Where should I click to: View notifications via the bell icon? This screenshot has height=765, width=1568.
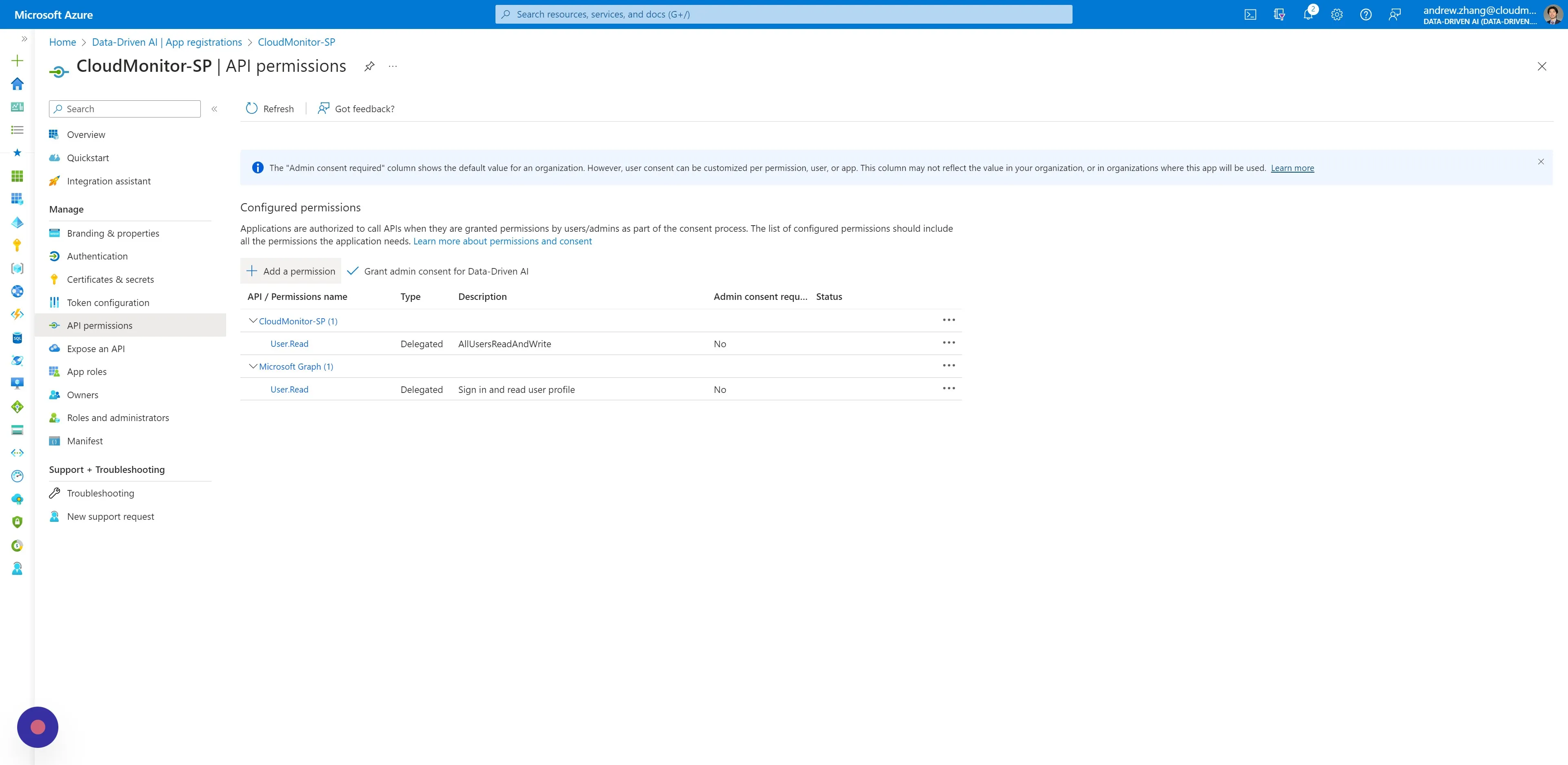coord(1308,15)
